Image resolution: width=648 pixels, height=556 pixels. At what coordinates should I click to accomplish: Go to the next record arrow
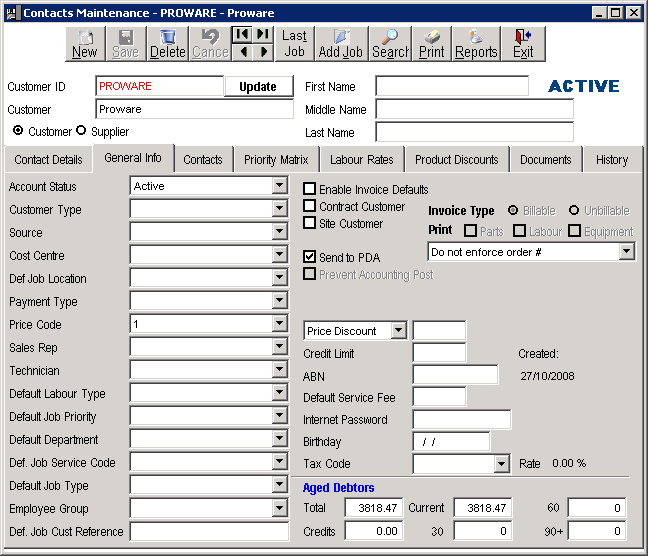[x=264, y=52]
